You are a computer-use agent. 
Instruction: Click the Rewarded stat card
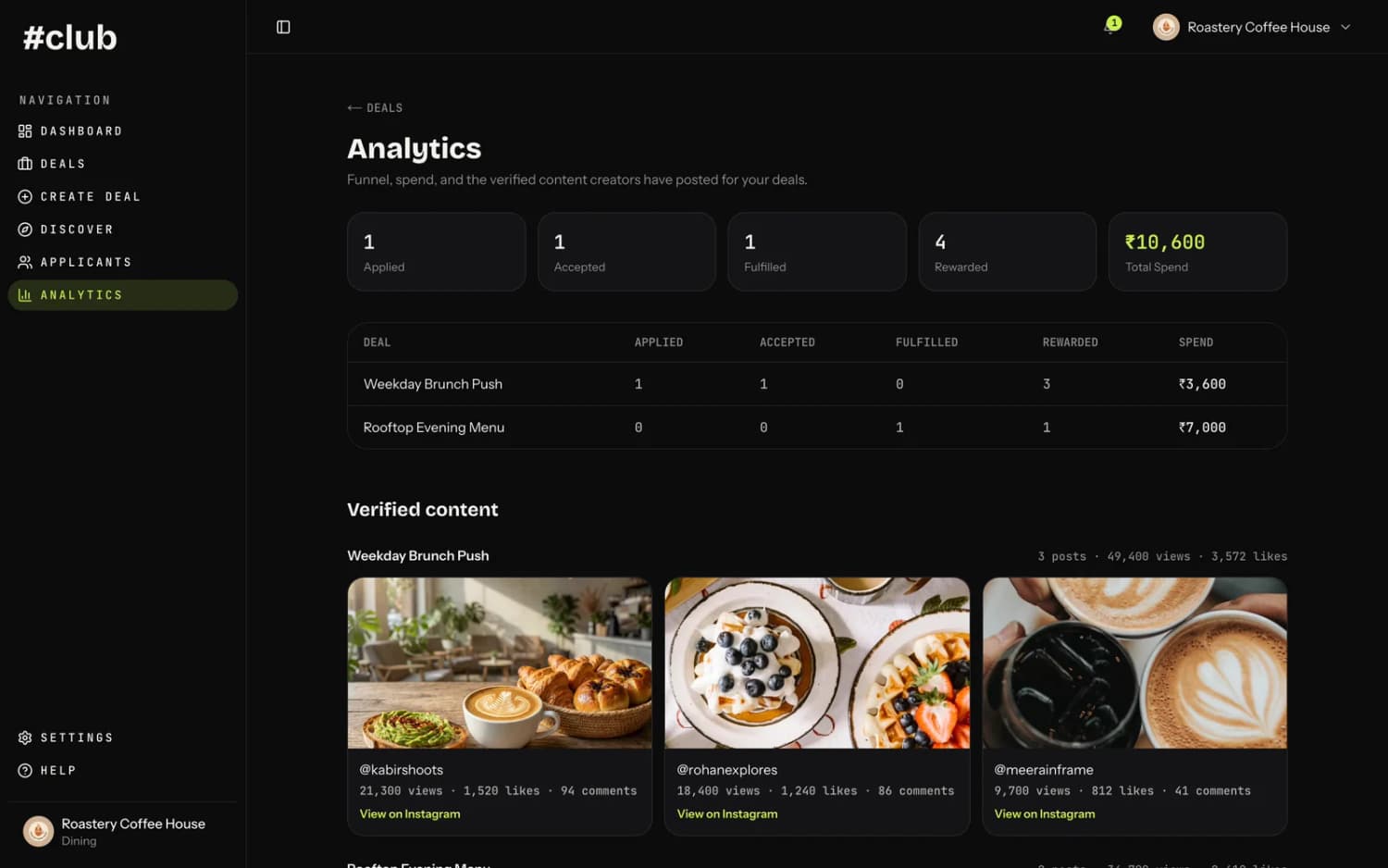tap(1008, 252)
